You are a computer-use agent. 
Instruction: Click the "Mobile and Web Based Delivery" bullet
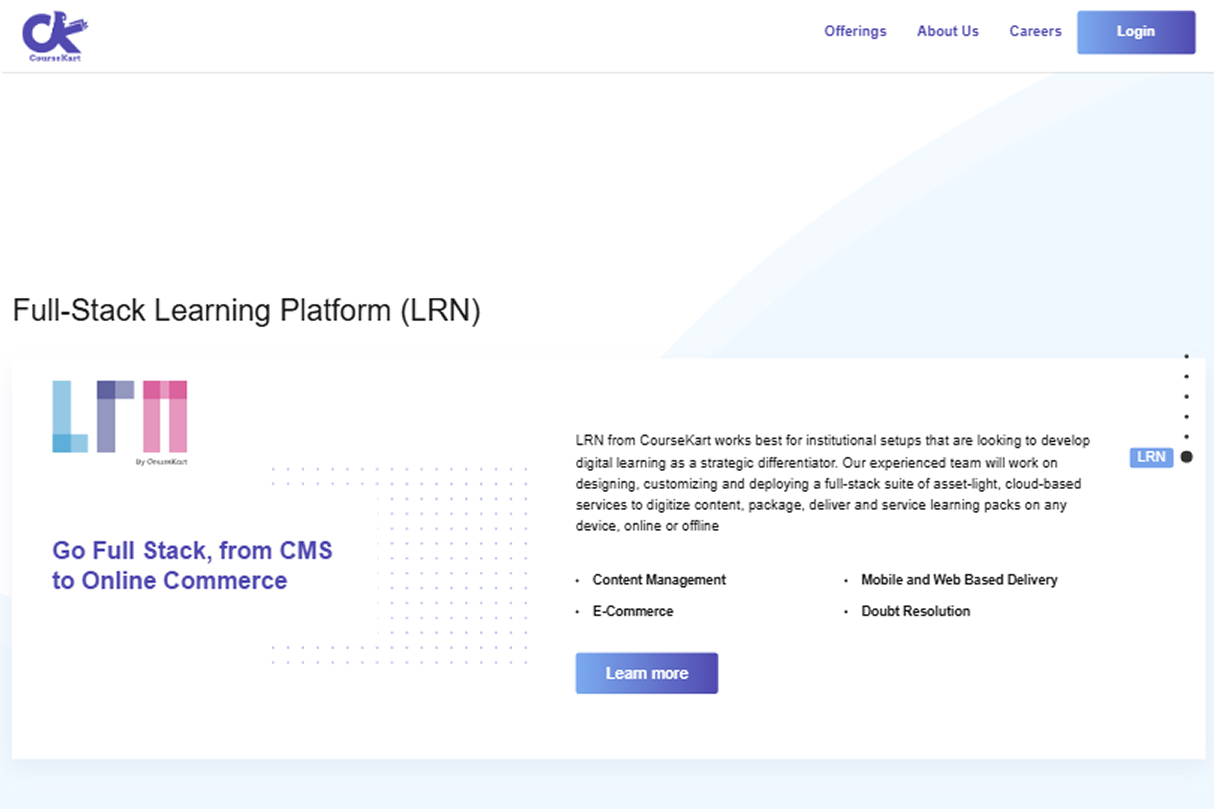pos(959,580)
